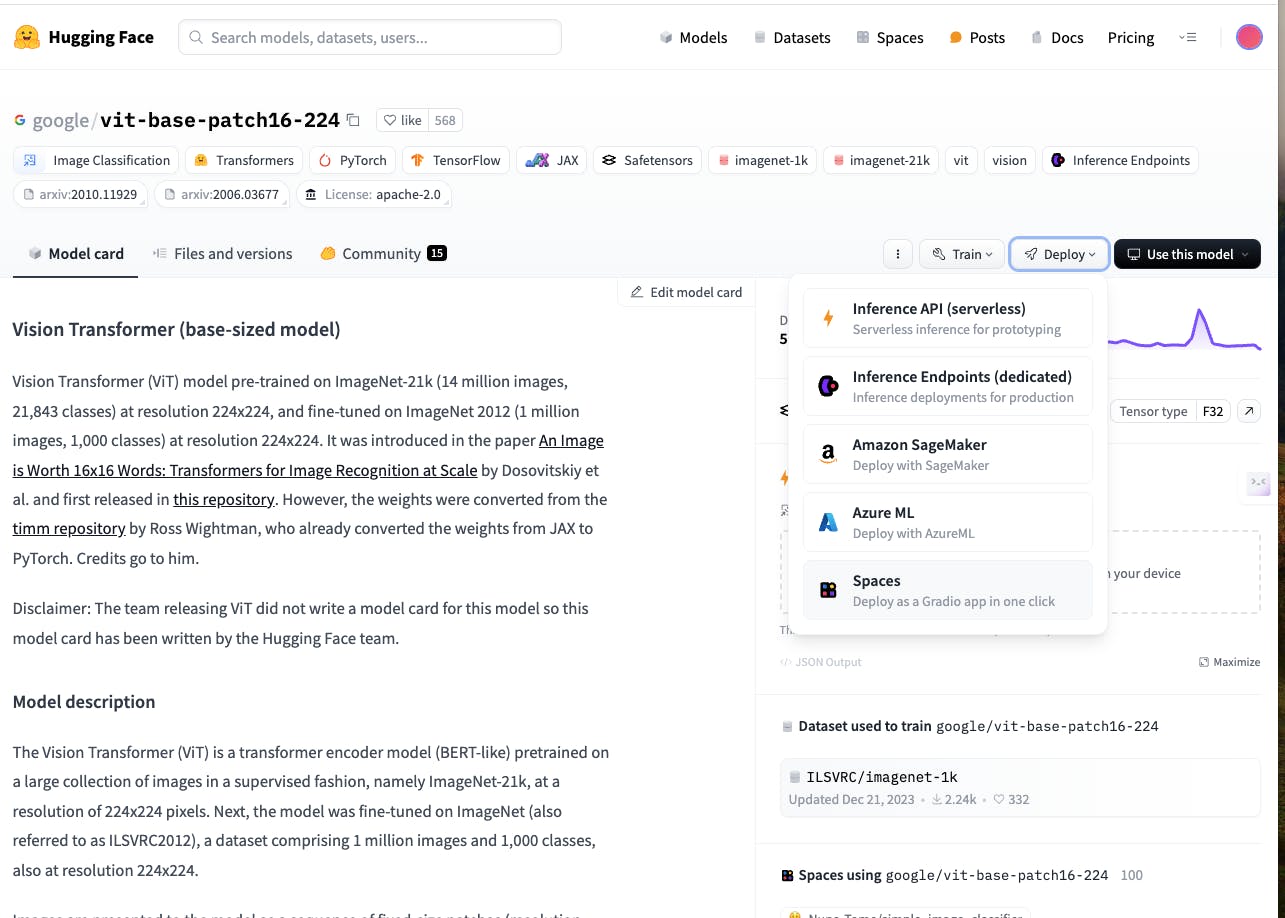
Task: Open the three-dot more options button
Action: click(x=898, y=254)
